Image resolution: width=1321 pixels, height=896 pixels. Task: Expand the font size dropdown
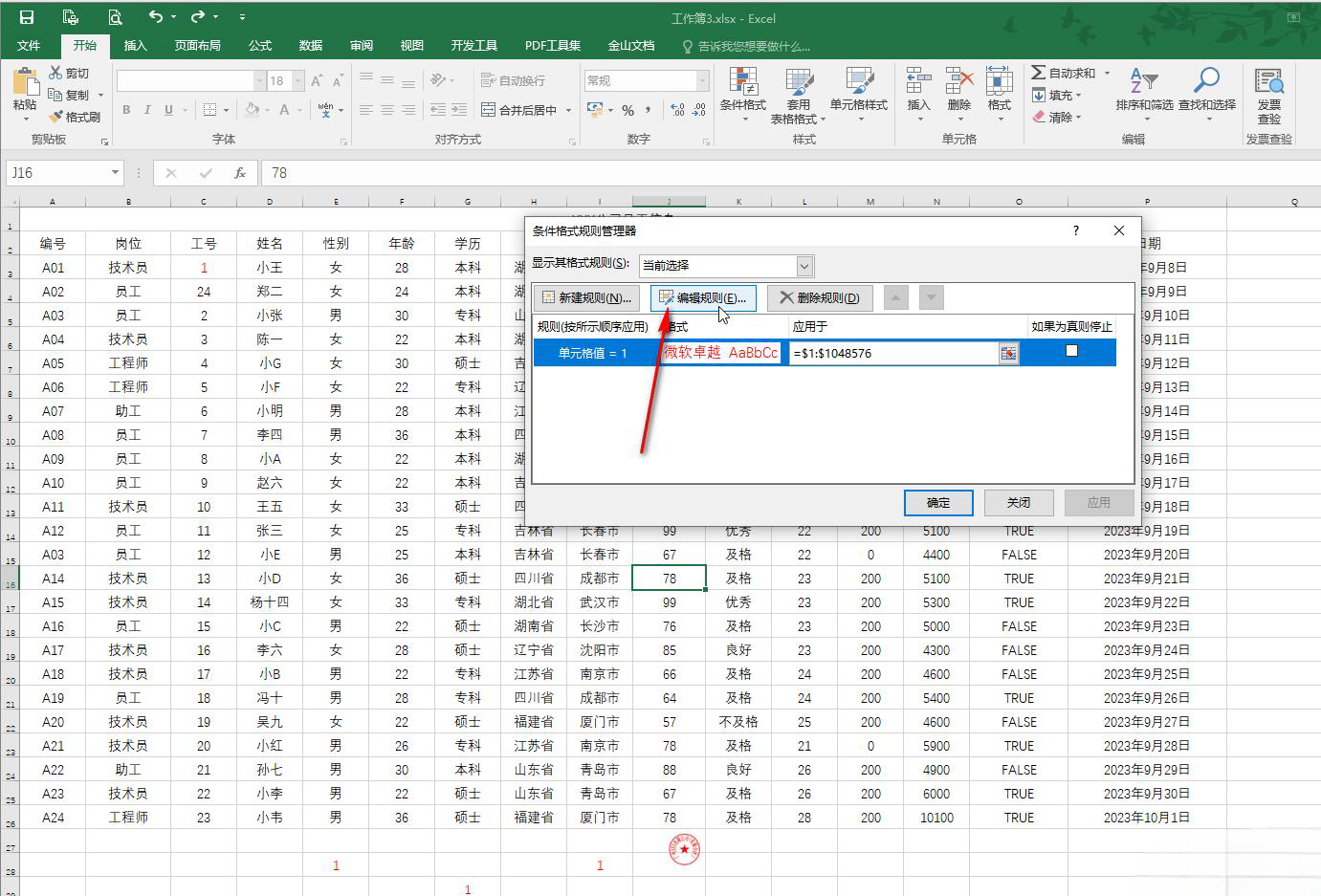[x=298, y=80]
